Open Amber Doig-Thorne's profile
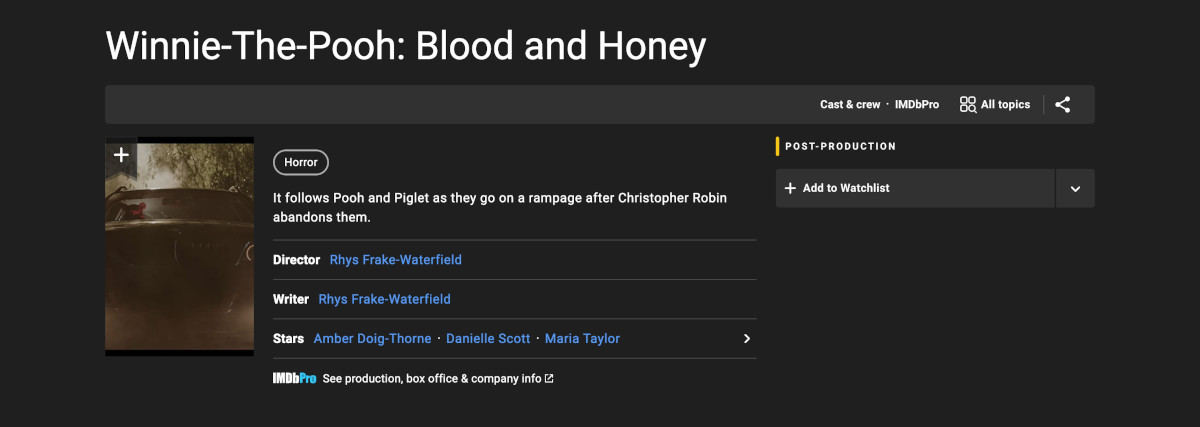1200x427 pixels. coord(373,339)
